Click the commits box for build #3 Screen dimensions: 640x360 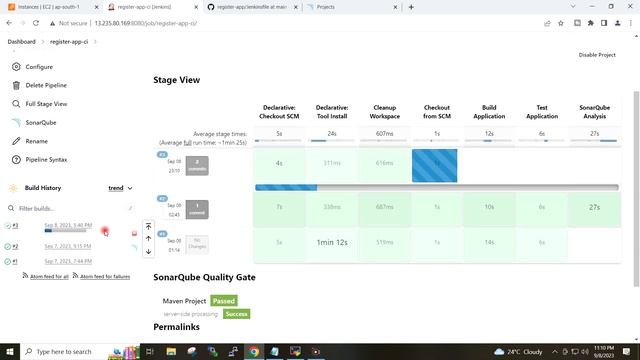coord(197,166)
